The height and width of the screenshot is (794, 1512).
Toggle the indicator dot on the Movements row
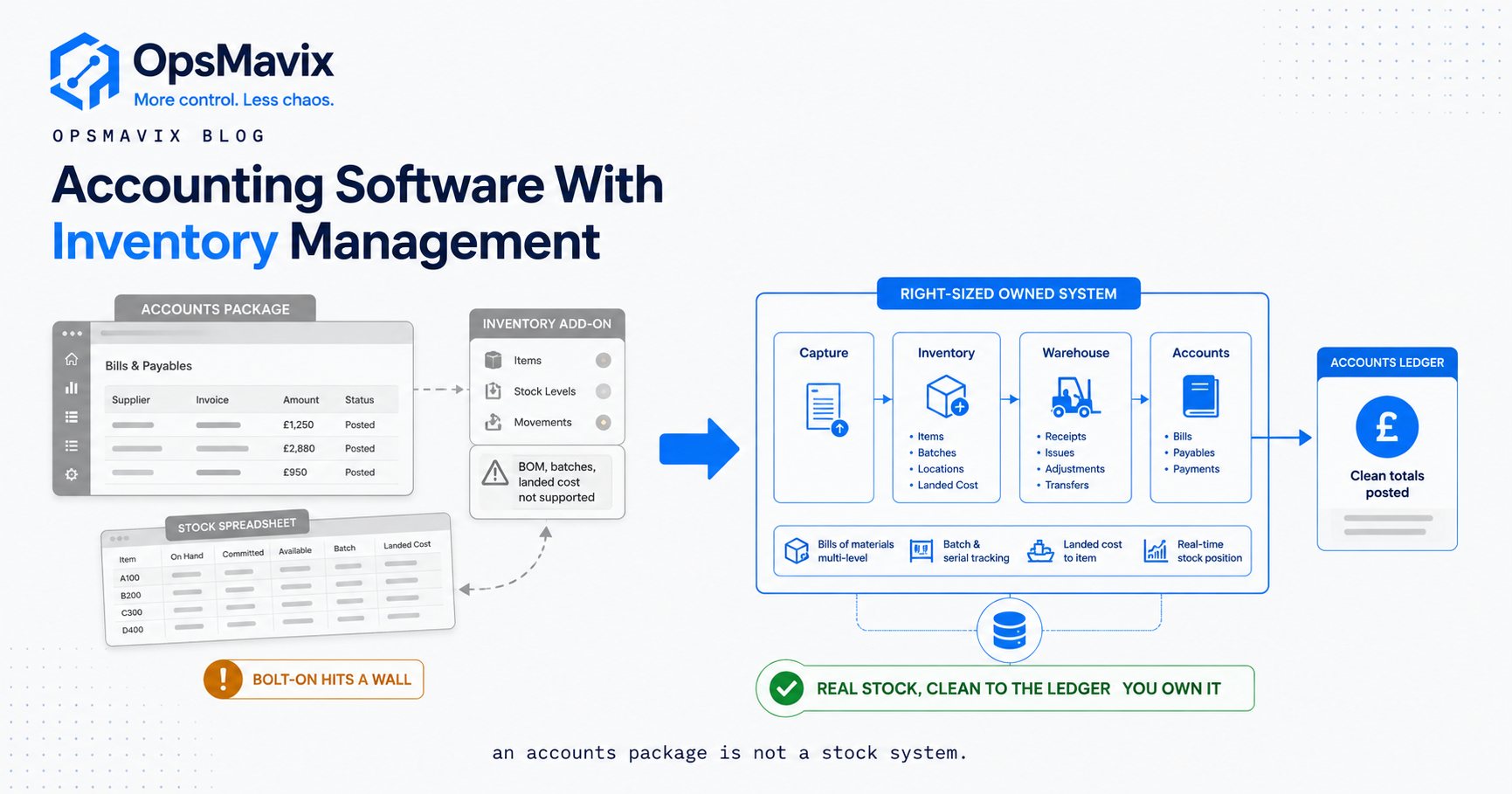coord(604,422)
